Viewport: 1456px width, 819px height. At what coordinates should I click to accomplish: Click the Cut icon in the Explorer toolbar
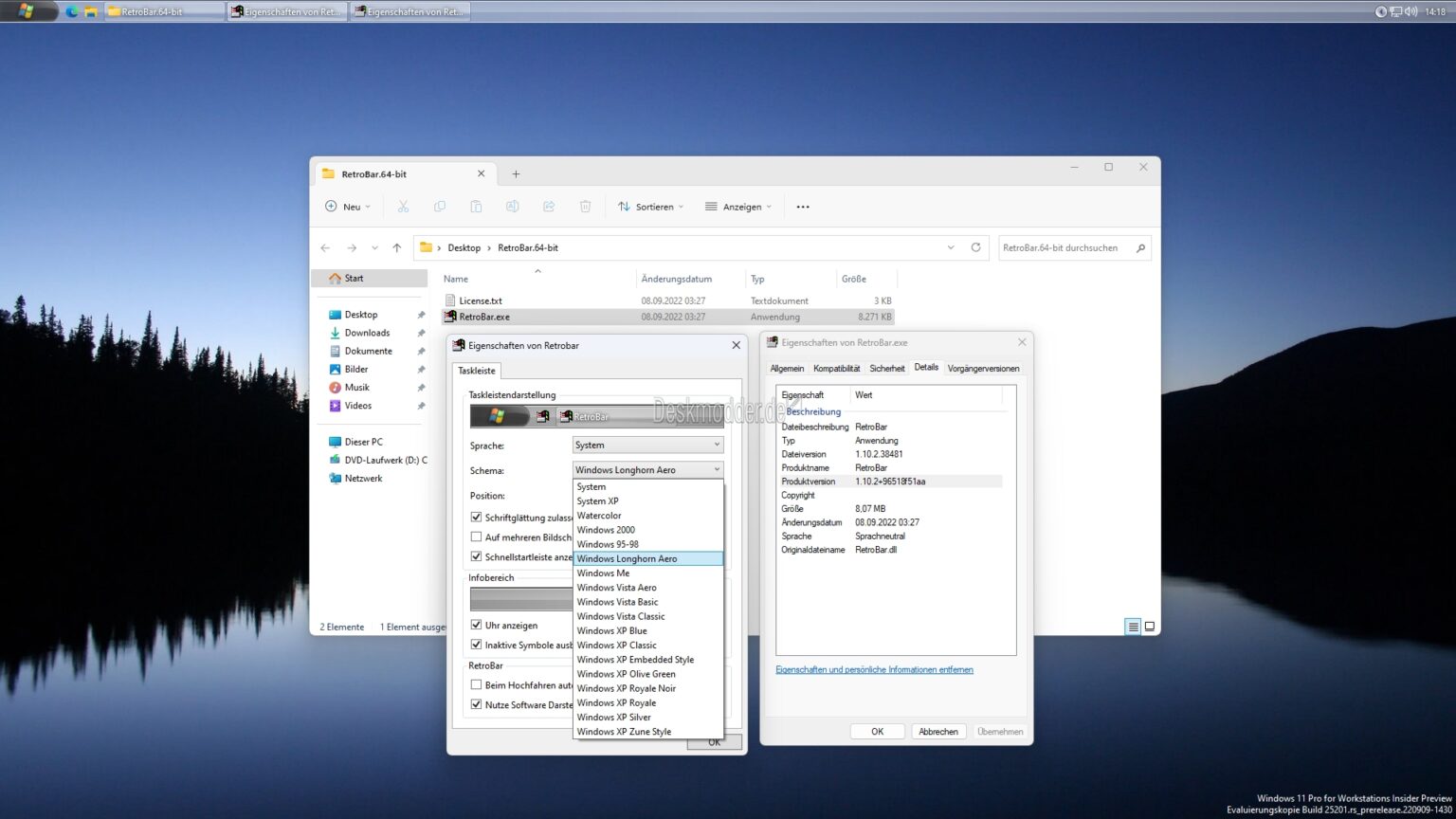(x=403, y=206)
